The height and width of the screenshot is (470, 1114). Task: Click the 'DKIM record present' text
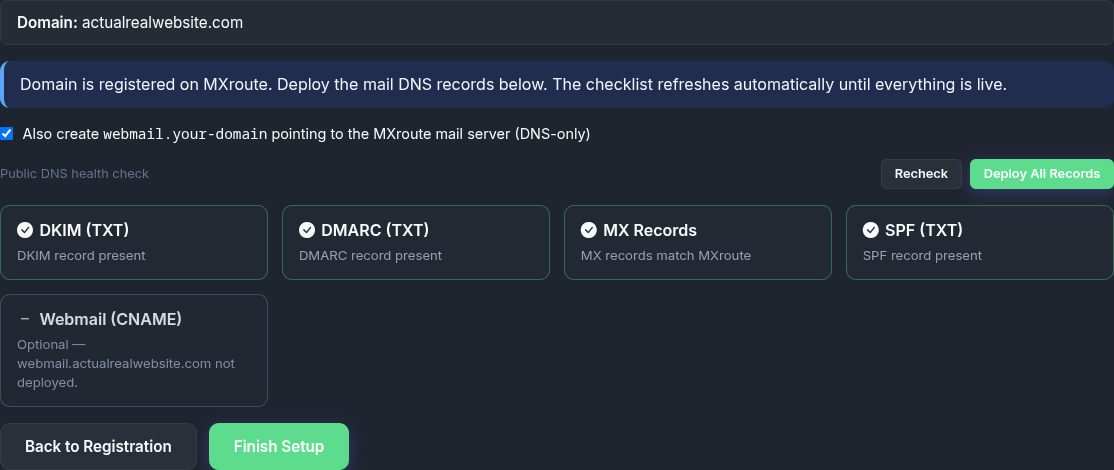pos(81,256)
